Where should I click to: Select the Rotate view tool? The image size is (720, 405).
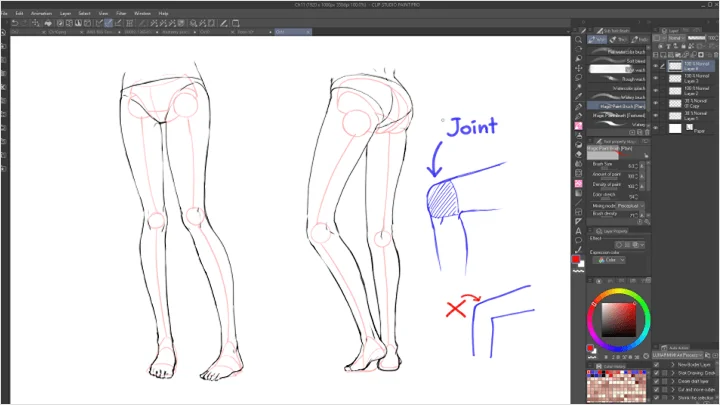579,49
